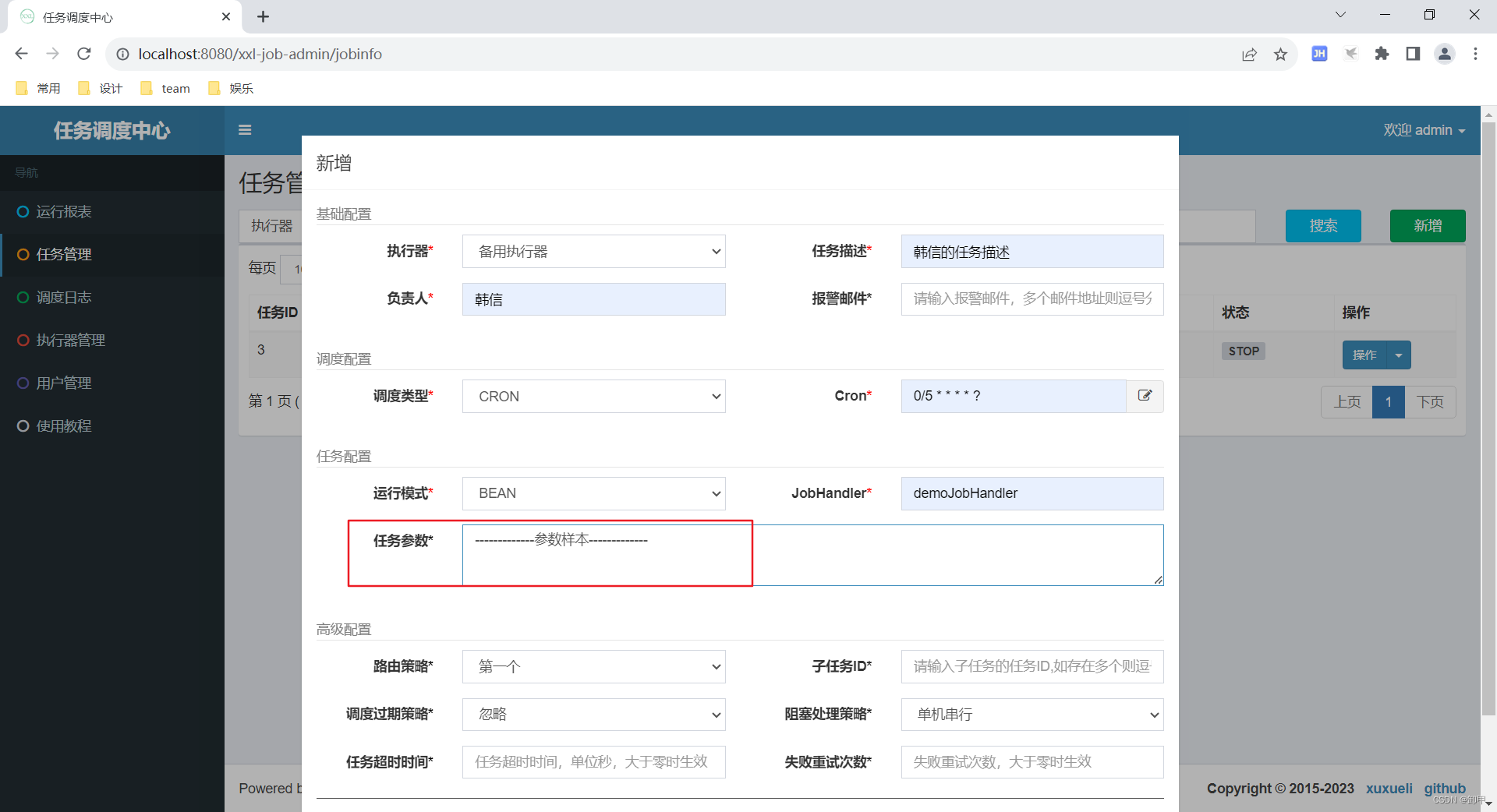Open the bird-shaped browser extension
Viewport: 1497px width, 812px height.
tap(1350, 54)
